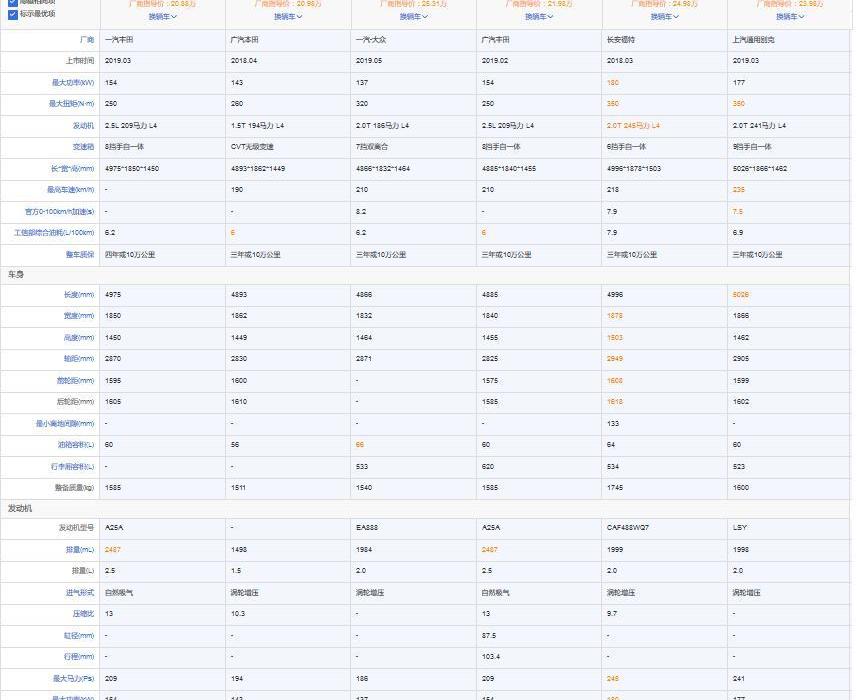
Task: Click the 压缩比 row label link
Action: [x=83, y=614]
